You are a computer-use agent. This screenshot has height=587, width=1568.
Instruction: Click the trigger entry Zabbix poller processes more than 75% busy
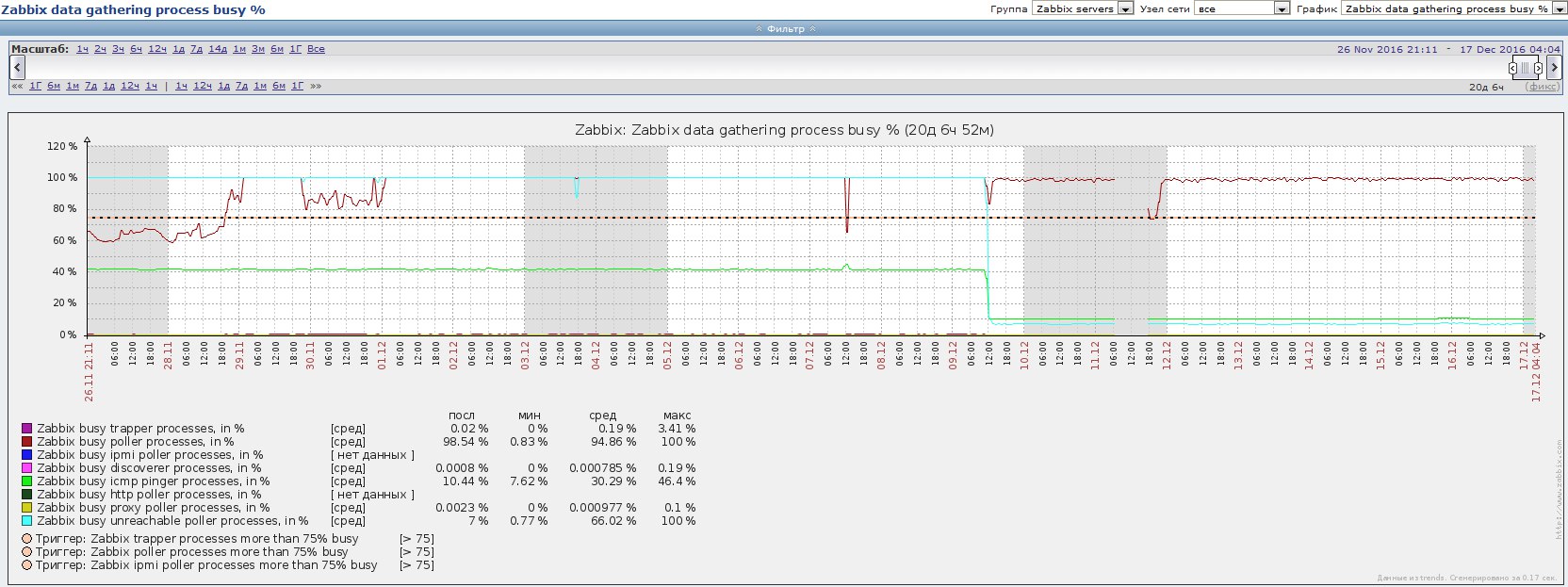click(x=191, y=552)
